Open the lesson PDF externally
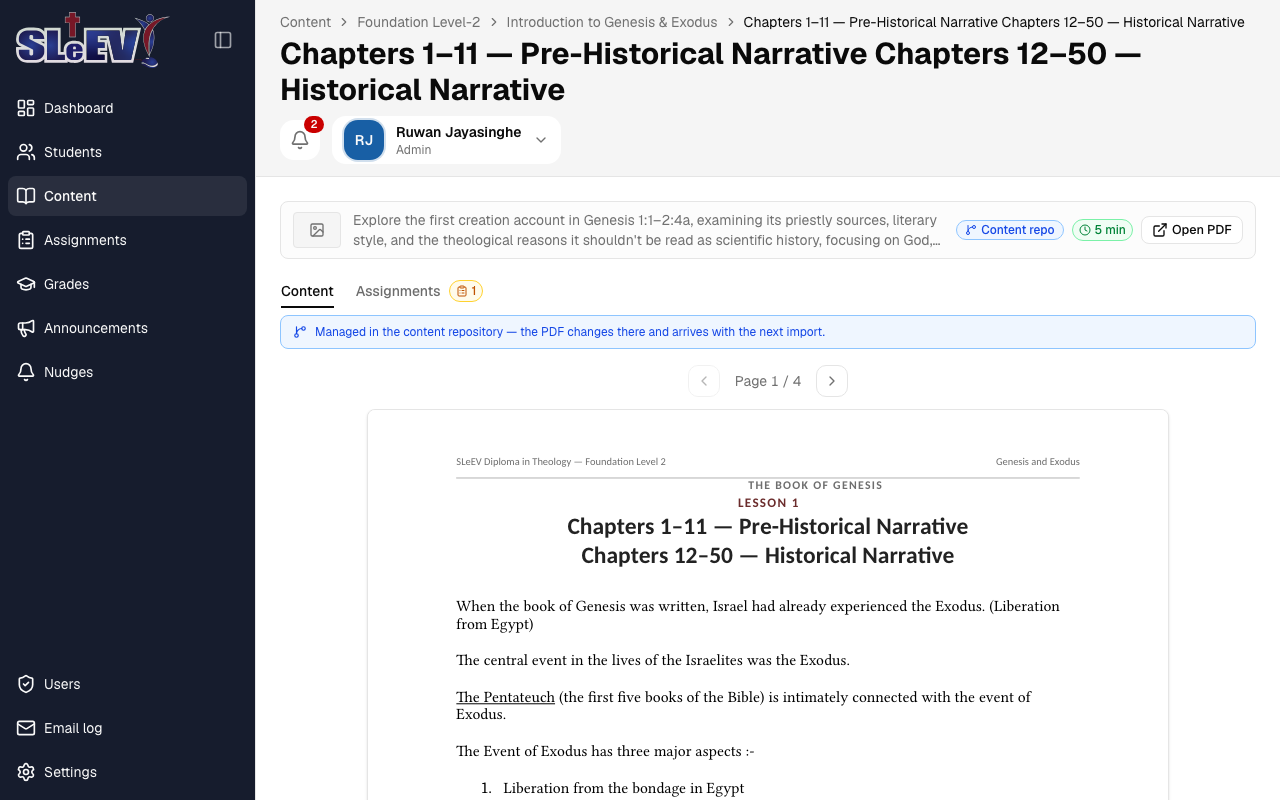Image resolution: width=1280 pixels, height=800 pixels. pyautogui.click(x=1192, y=230)
